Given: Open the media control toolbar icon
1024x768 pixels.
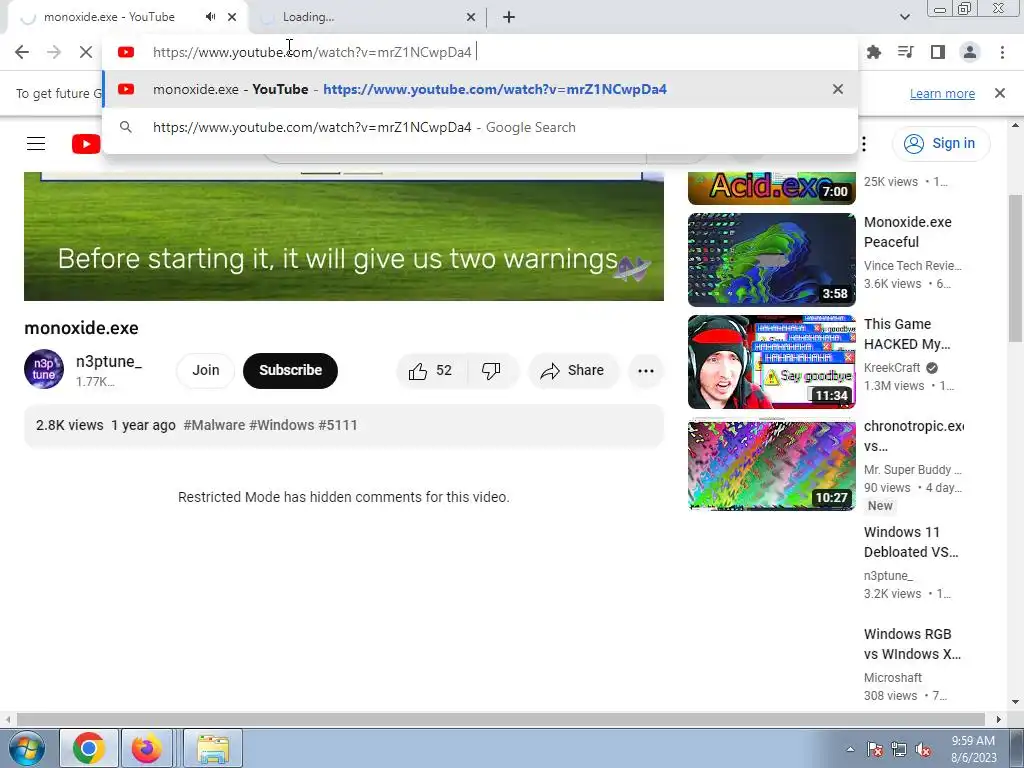Looking at the screenshot, I should coord(906,52).
